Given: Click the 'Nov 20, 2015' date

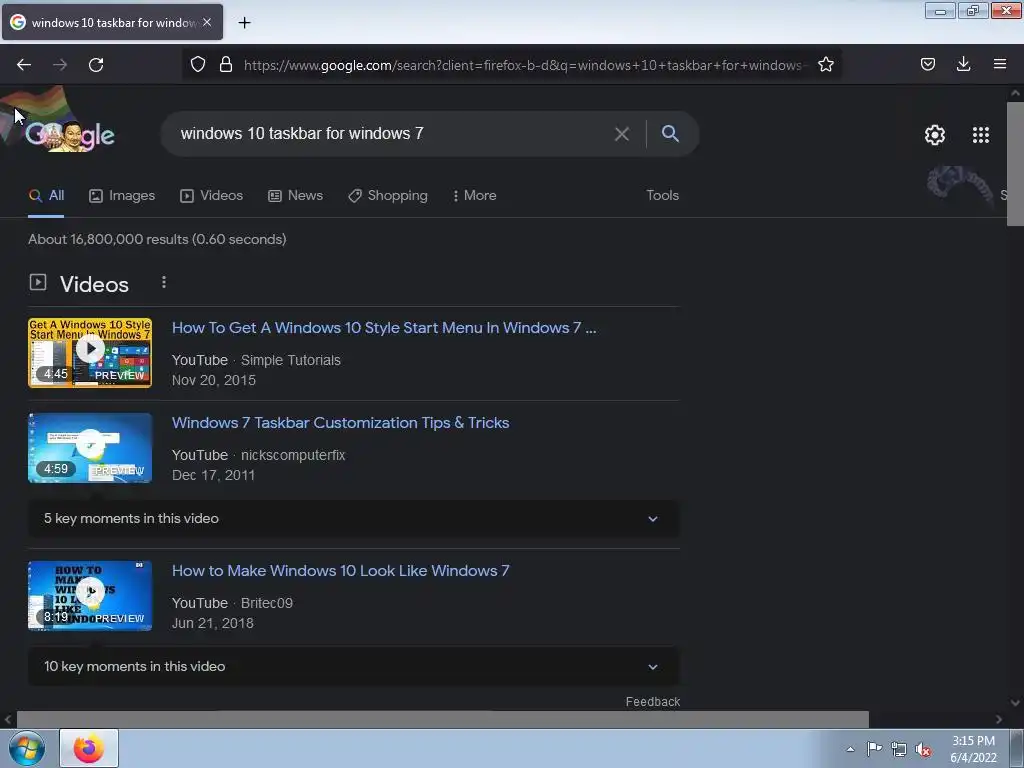Looking at the screenshot, I should (214, 380).
